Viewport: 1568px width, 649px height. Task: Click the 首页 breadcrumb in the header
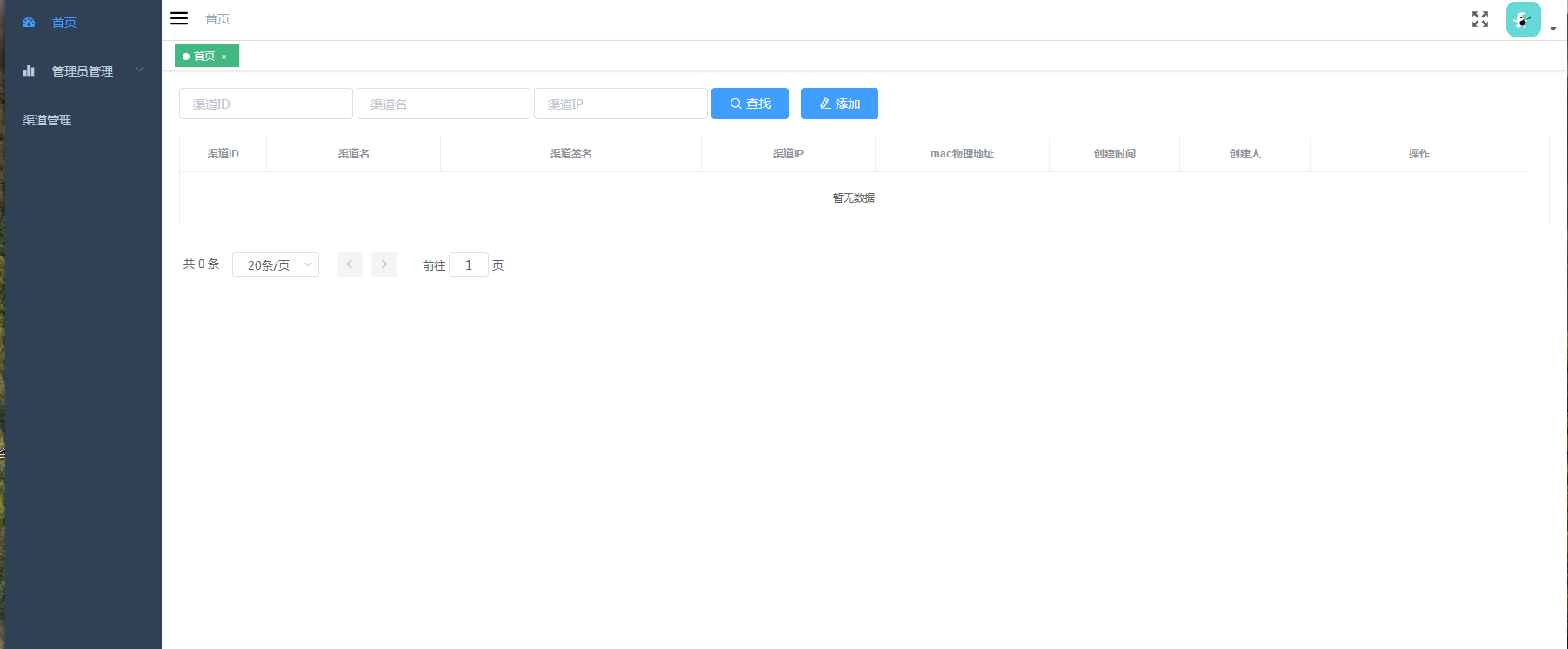(x=217, y=19)
